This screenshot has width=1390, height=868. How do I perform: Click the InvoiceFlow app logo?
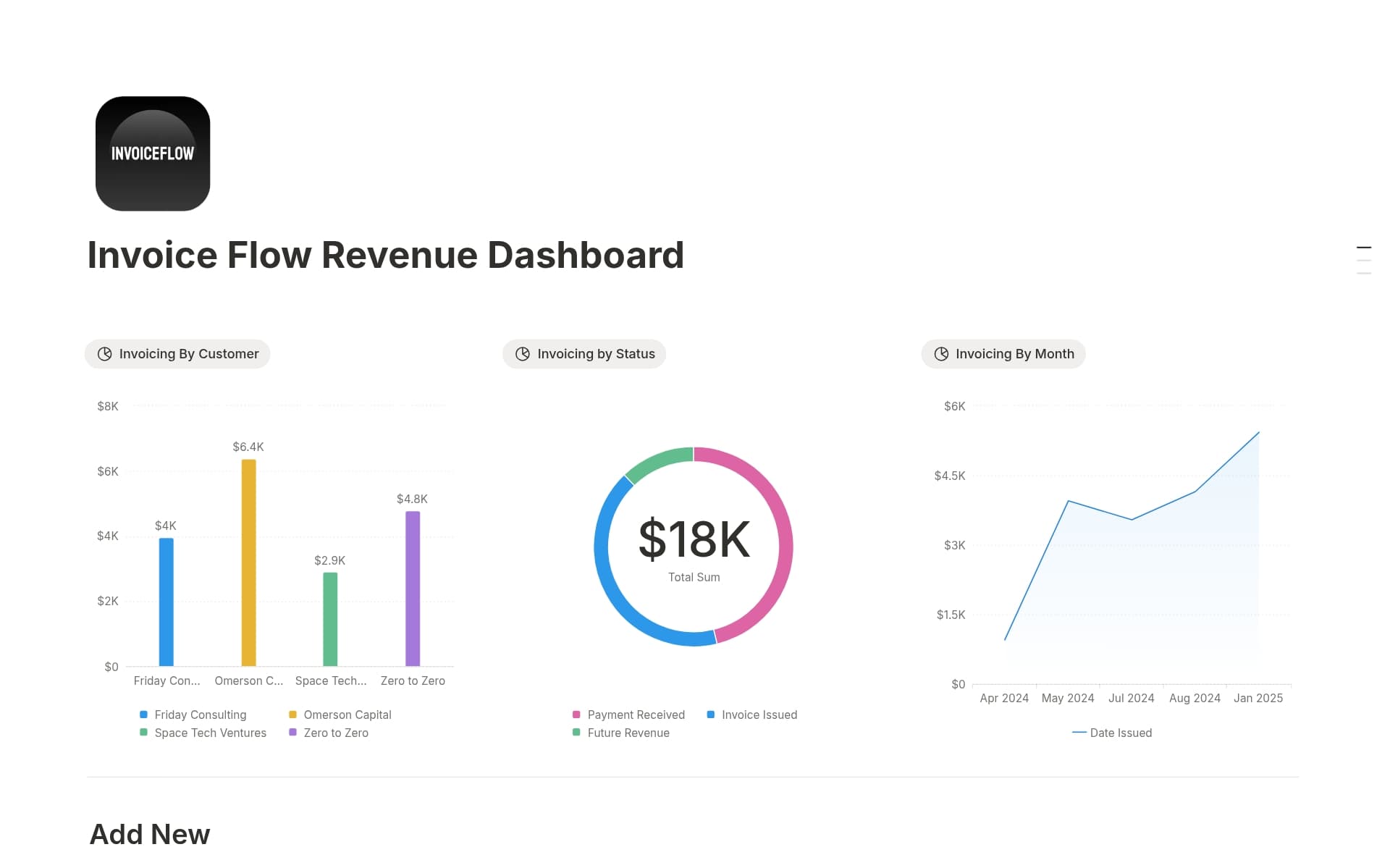coord(152,153)
